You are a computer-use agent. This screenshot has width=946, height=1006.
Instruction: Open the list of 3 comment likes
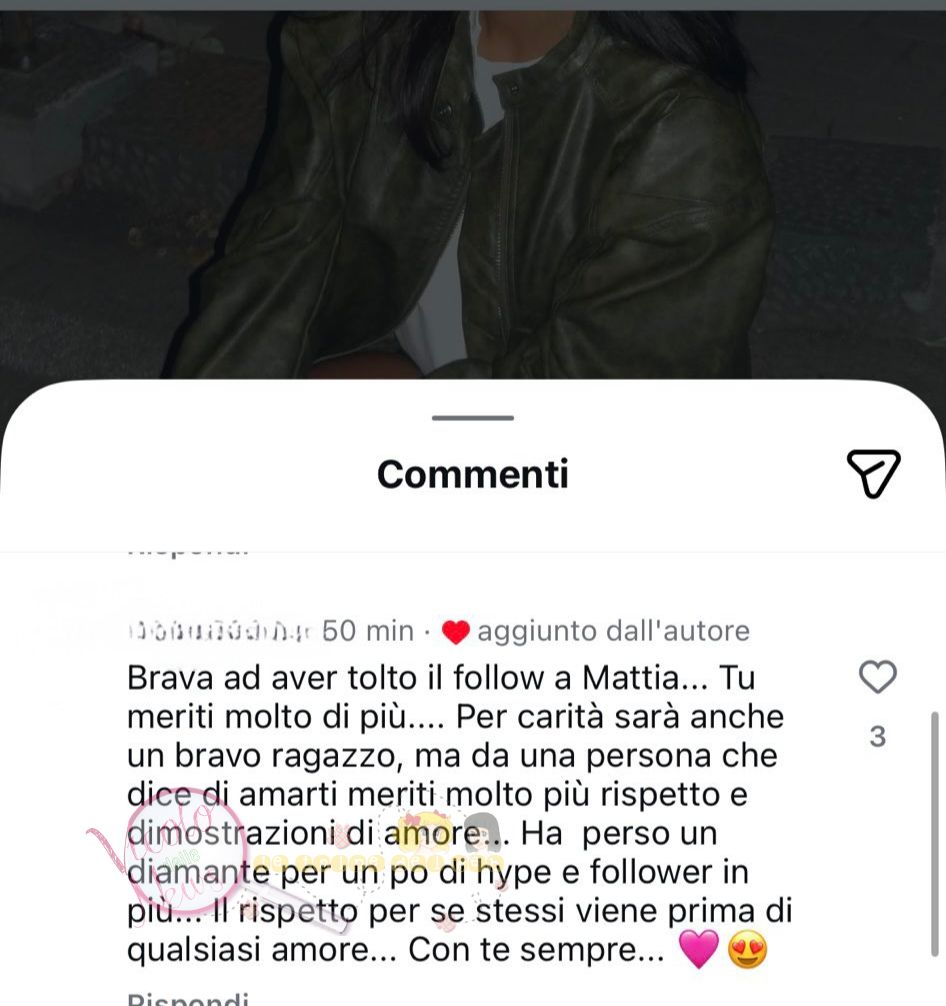(877, 737)
